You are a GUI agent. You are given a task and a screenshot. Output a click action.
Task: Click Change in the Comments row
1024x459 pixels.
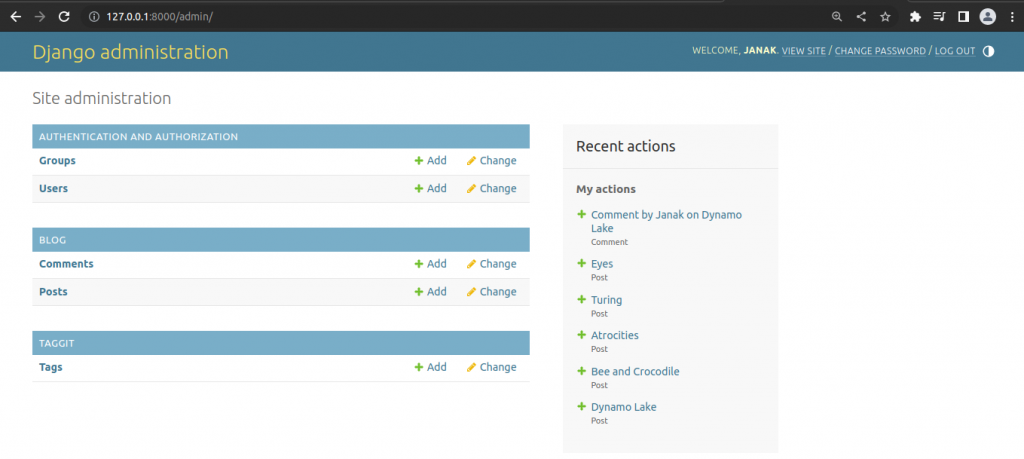(x=491, y=264)
